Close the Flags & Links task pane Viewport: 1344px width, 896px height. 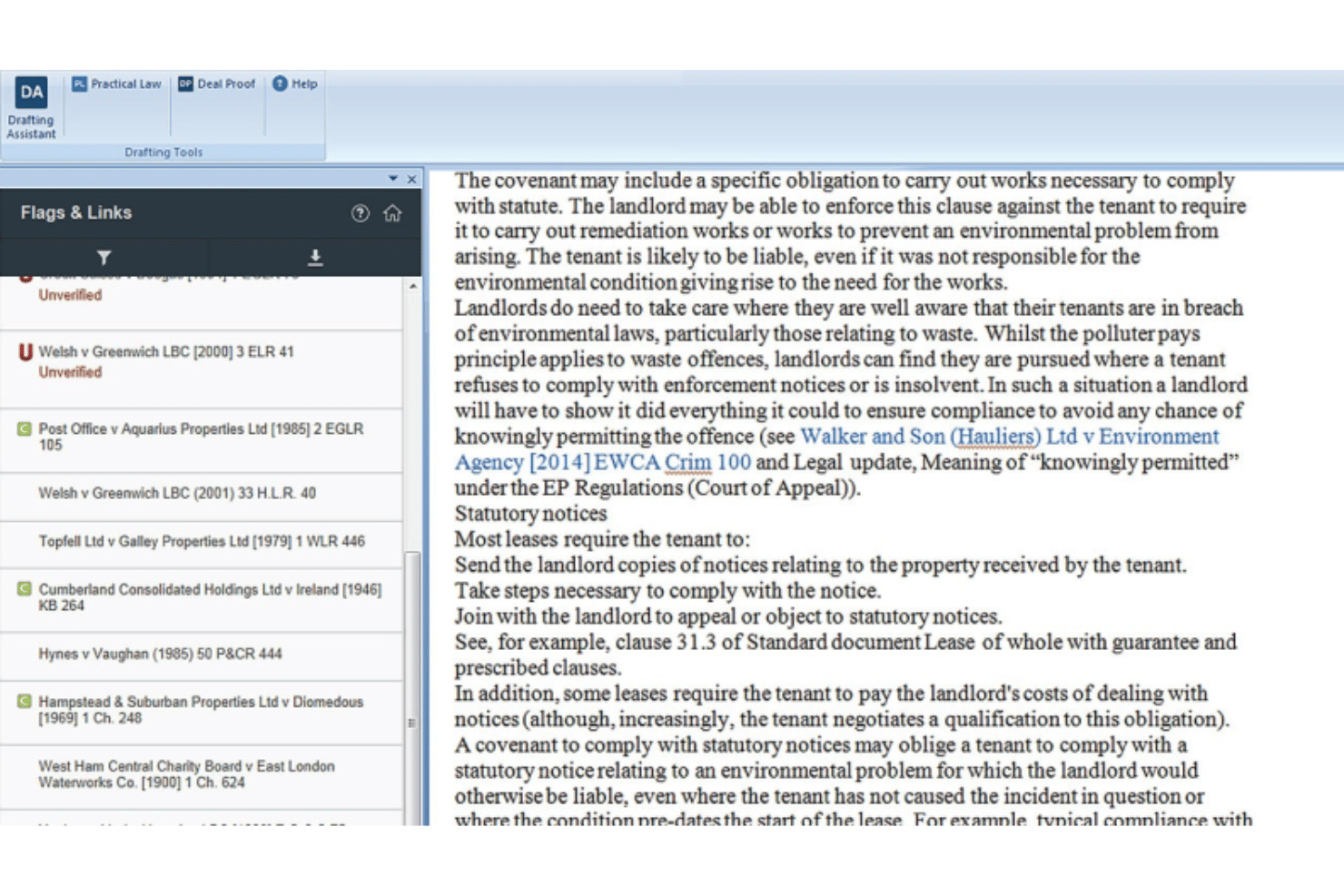(x=411, y=179)
